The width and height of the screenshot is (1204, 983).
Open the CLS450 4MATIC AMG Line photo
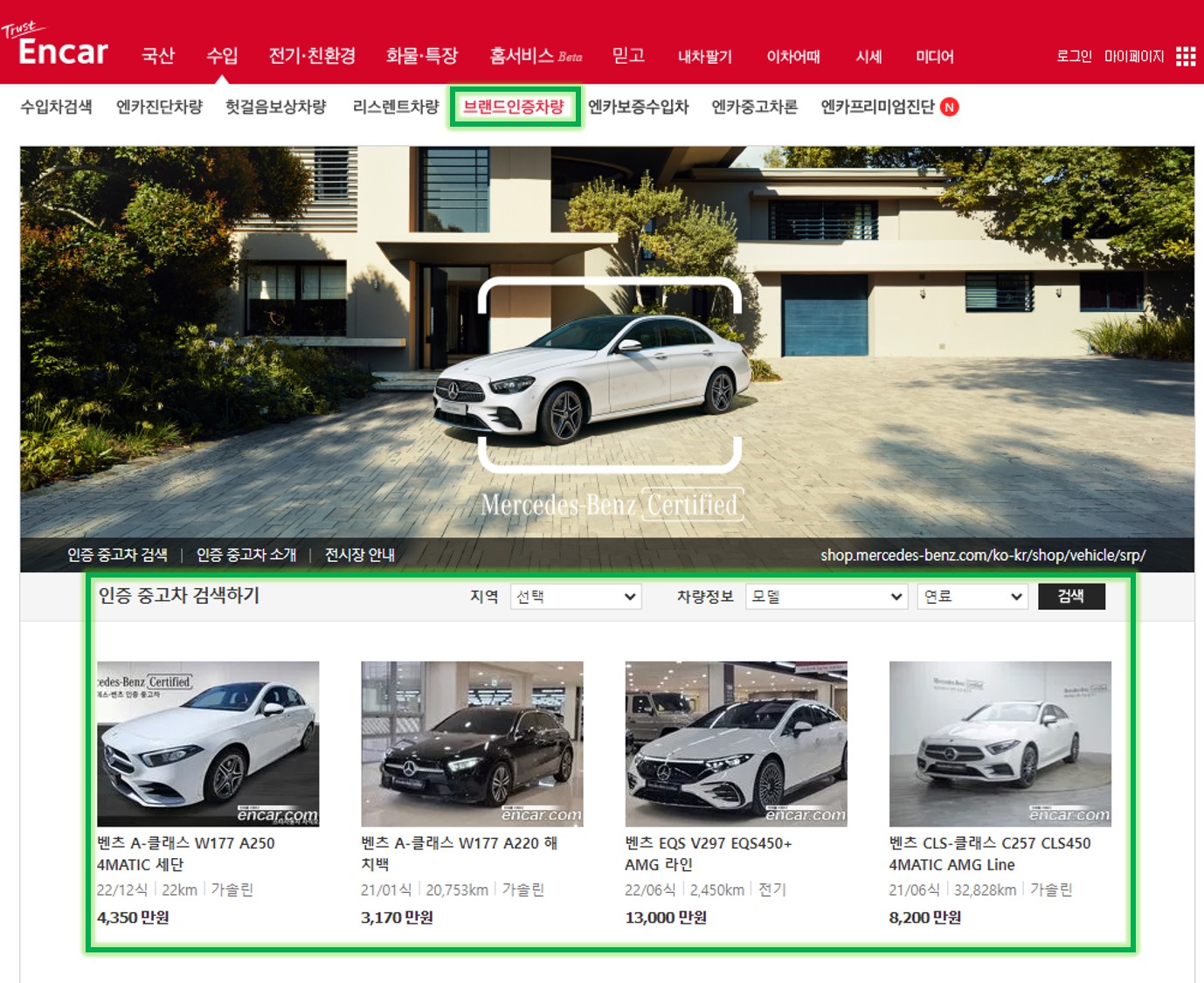pos(1000,744)
